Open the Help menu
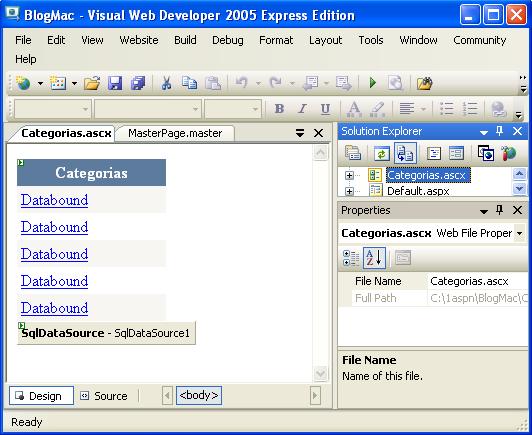The image size is (532, 435). pos(25,59)
